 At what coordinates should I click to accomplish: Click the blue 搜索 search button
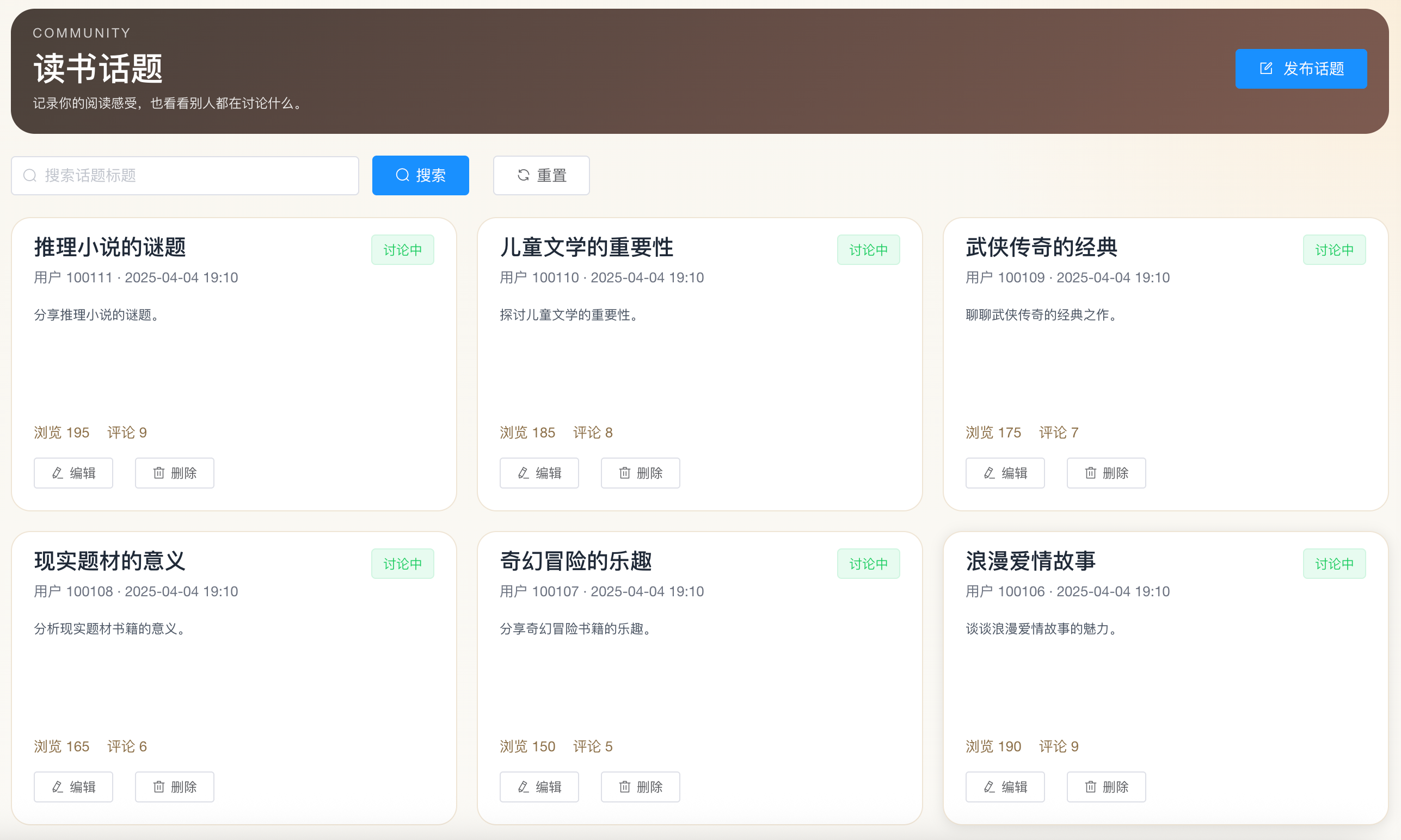click(420, 176)
